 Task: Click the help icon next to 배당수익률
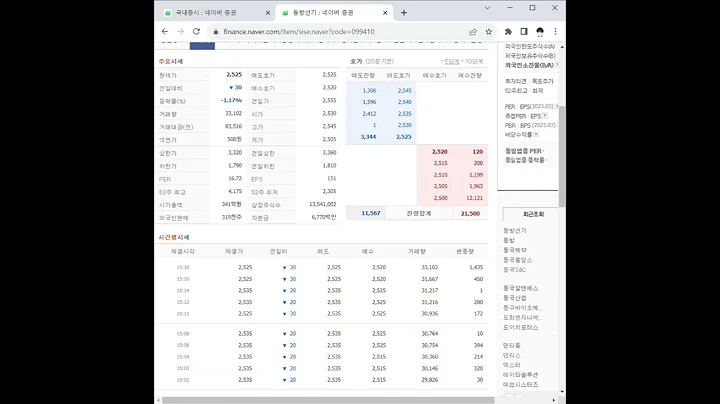(536, 135)
